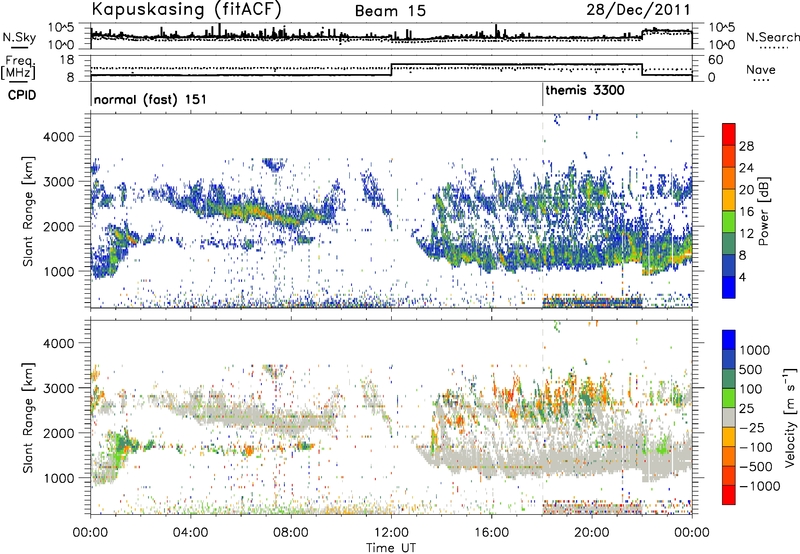Click the "-100" velocity colorbar tick
The height and width of the screenshot is (554, 800).
click(x=756, y=447)
